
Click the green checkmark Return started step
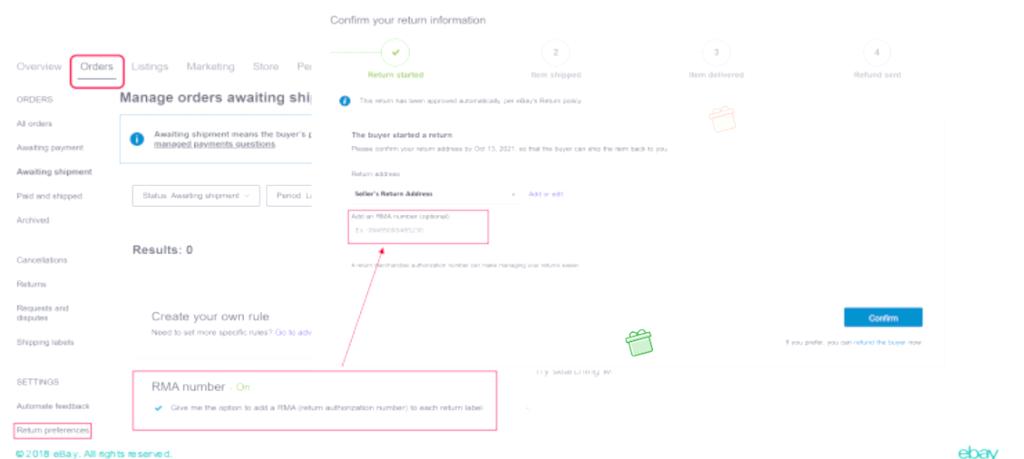pos(395,53)
